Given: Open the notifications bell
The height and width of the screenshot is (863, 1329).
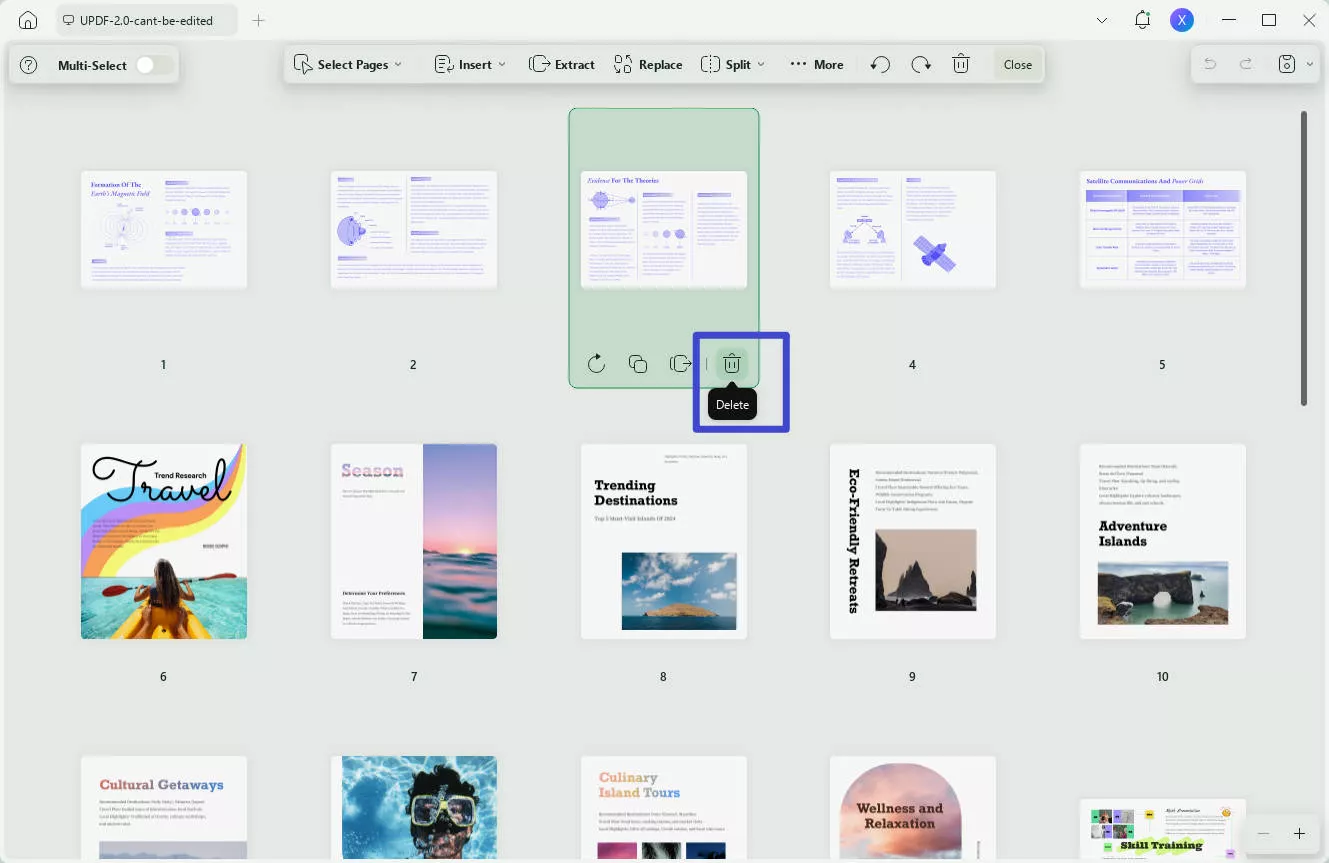Looking at the screenshot, I should point(1142,20).
